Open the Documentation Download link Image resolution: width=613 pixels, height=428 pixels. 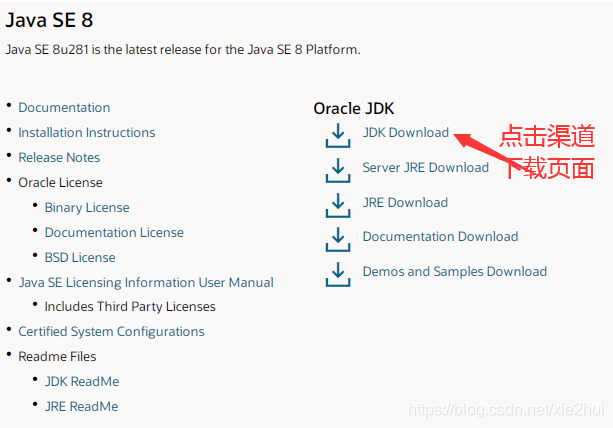coord(441,236)
